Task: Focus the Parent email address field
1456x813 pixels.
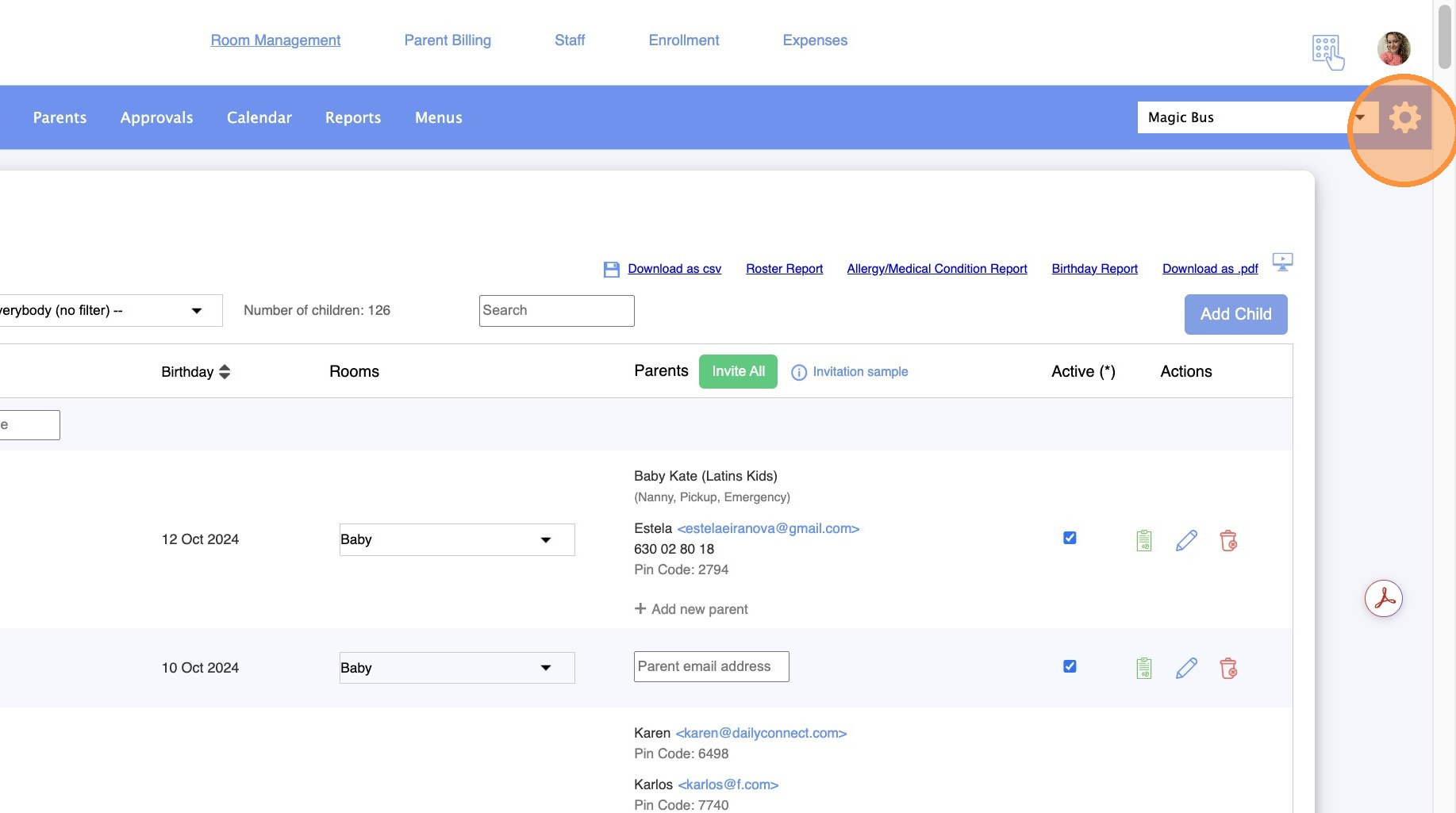Action: [x=711, y=666]
